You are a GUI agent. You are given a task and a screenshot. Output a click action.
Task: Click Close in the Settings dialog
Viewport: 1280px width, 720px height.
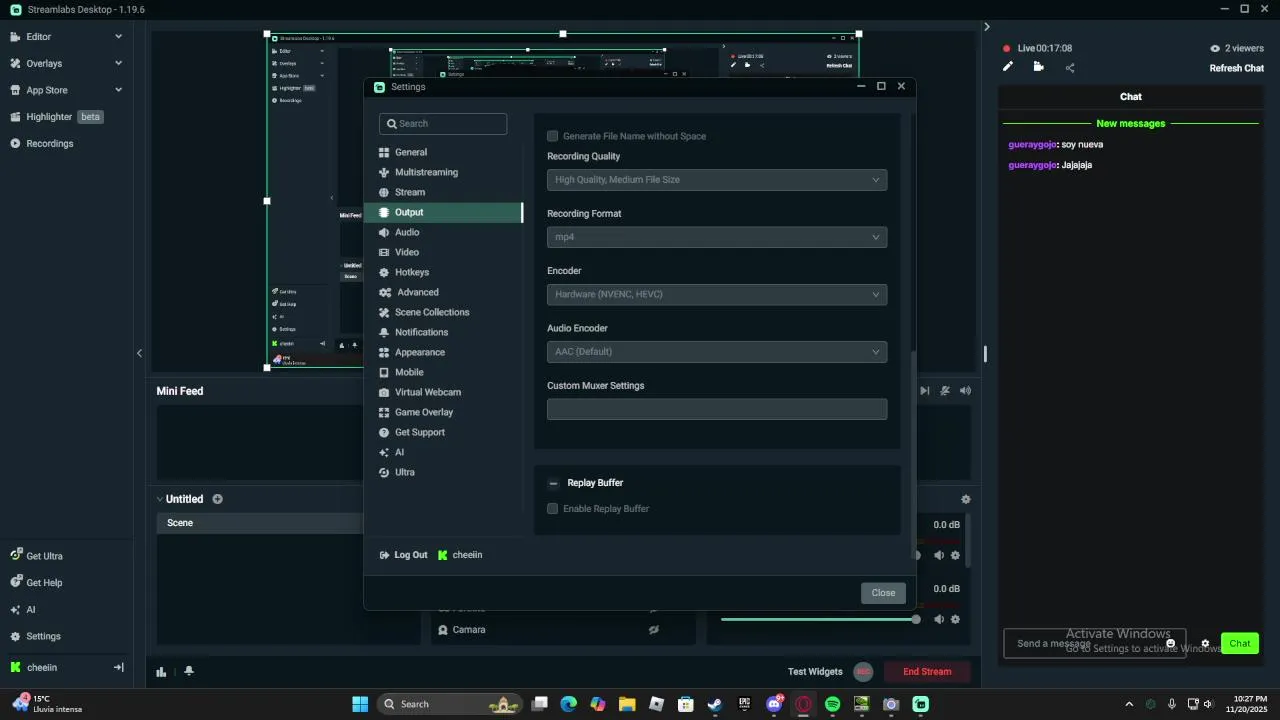click(x=883, y=593)
